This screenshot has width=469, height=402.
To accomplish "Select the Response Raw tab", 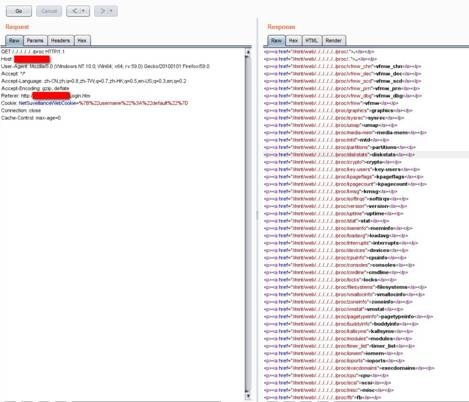I will tap(276, 40).
